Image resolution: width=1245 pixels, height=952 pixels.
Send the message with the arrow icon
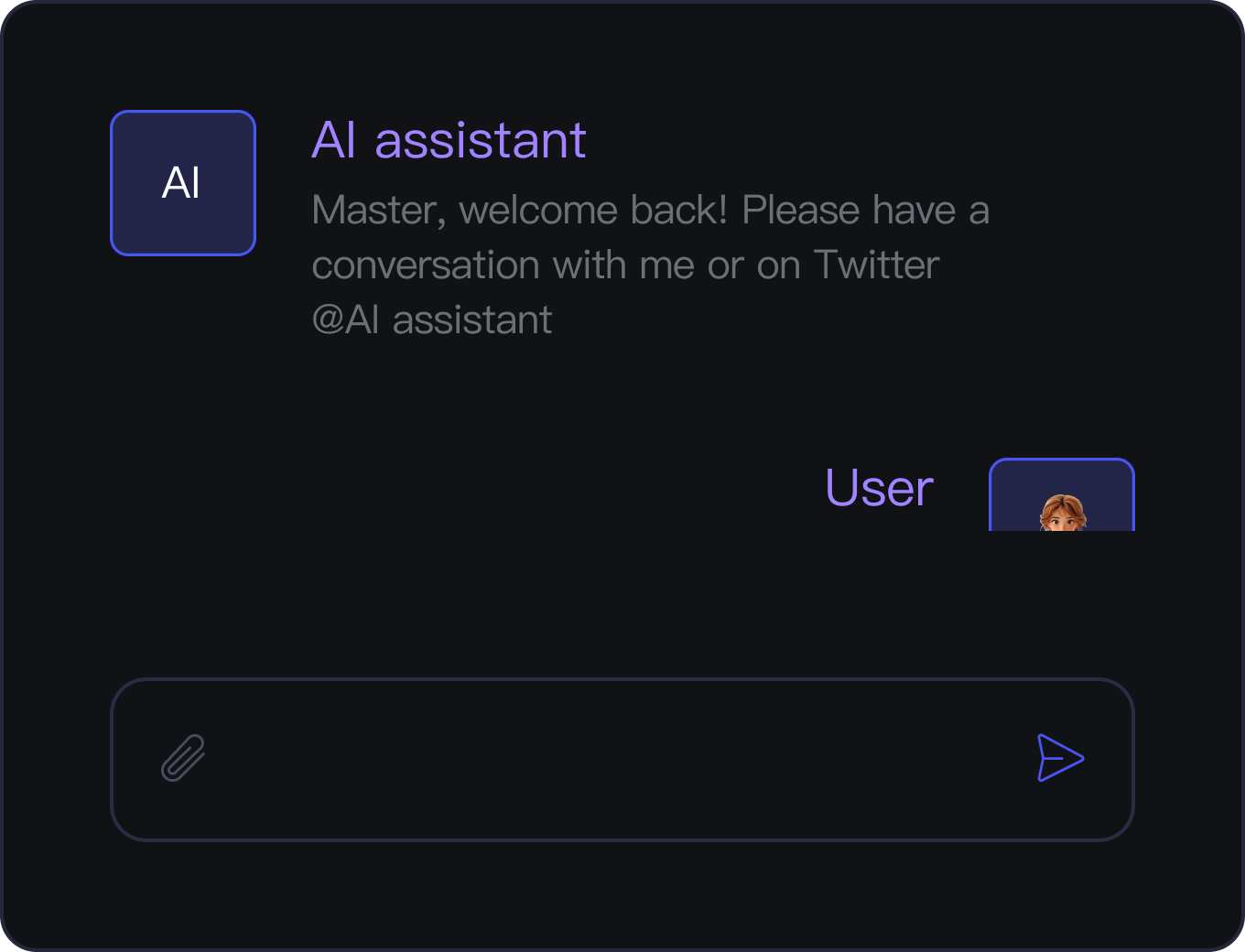1060,758
